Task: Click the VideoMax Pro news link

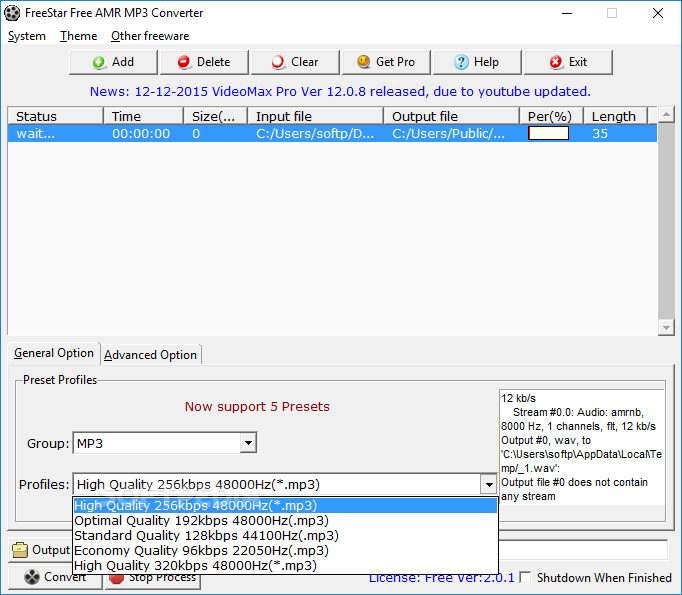Action: pos(340,91)
